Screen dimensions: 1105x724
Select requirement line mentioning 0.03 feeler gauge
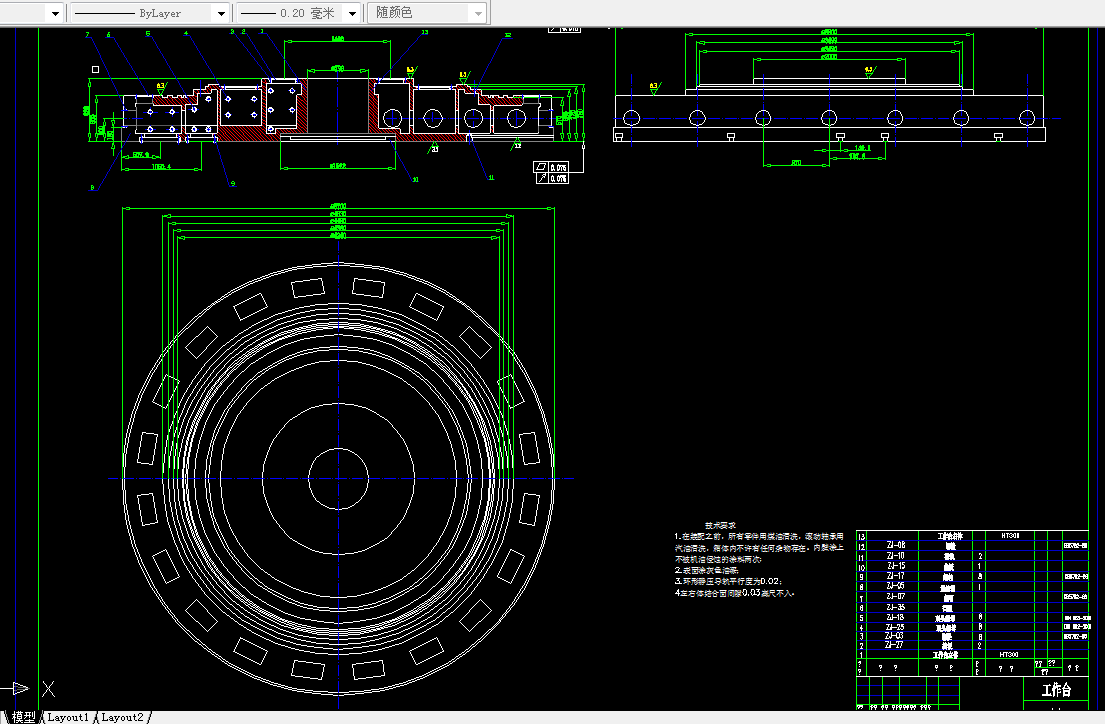pos(735,593)
